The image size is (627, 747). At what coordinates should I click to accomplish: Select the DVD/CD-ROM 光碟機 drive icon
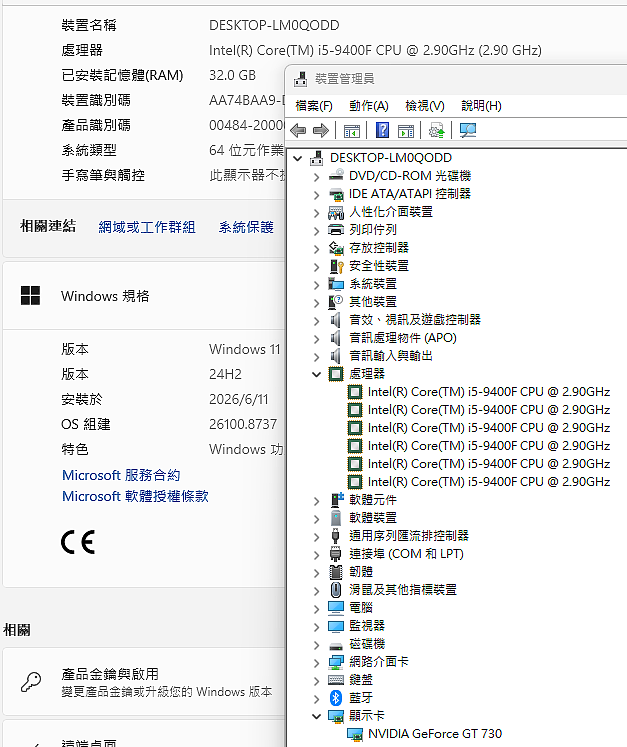click(336, 175)
